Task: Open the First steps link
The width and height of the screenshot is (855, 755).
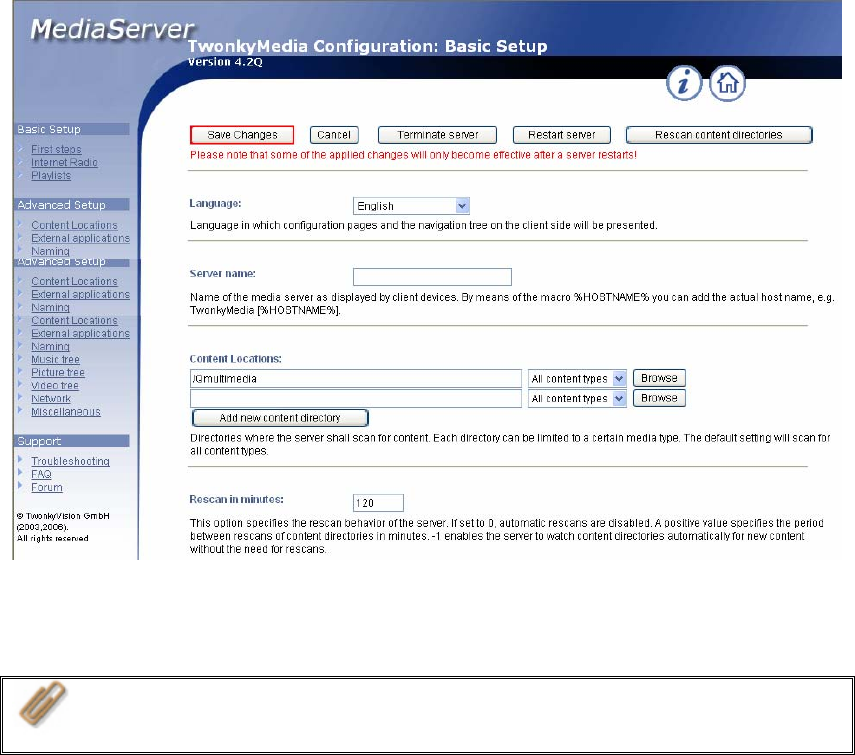Action: pos(56,149)
